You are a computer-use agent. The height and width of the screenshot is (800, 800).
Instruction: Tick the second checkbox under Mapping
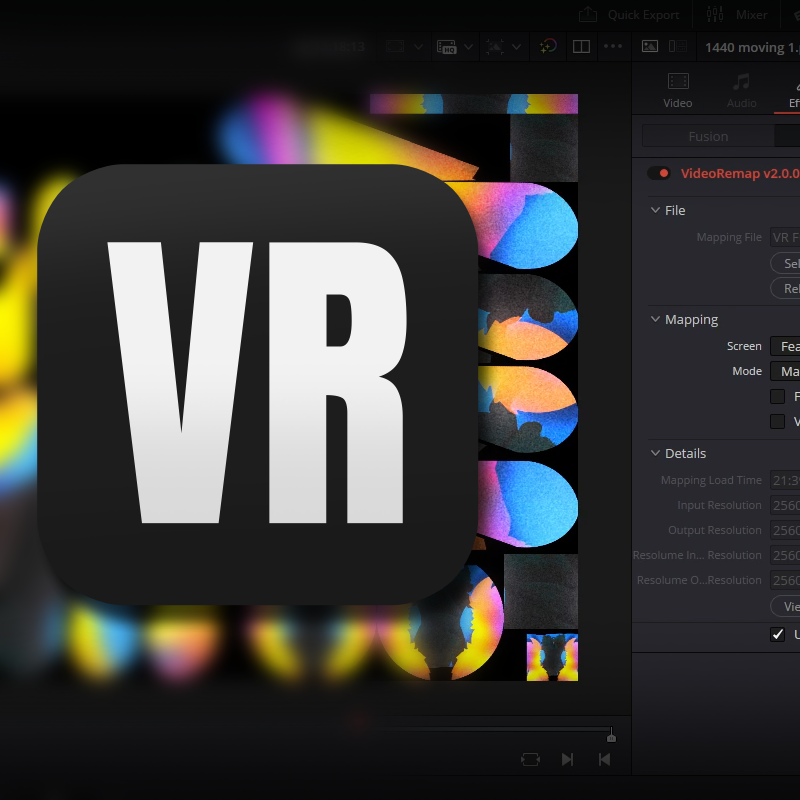(x=777, y=421)
